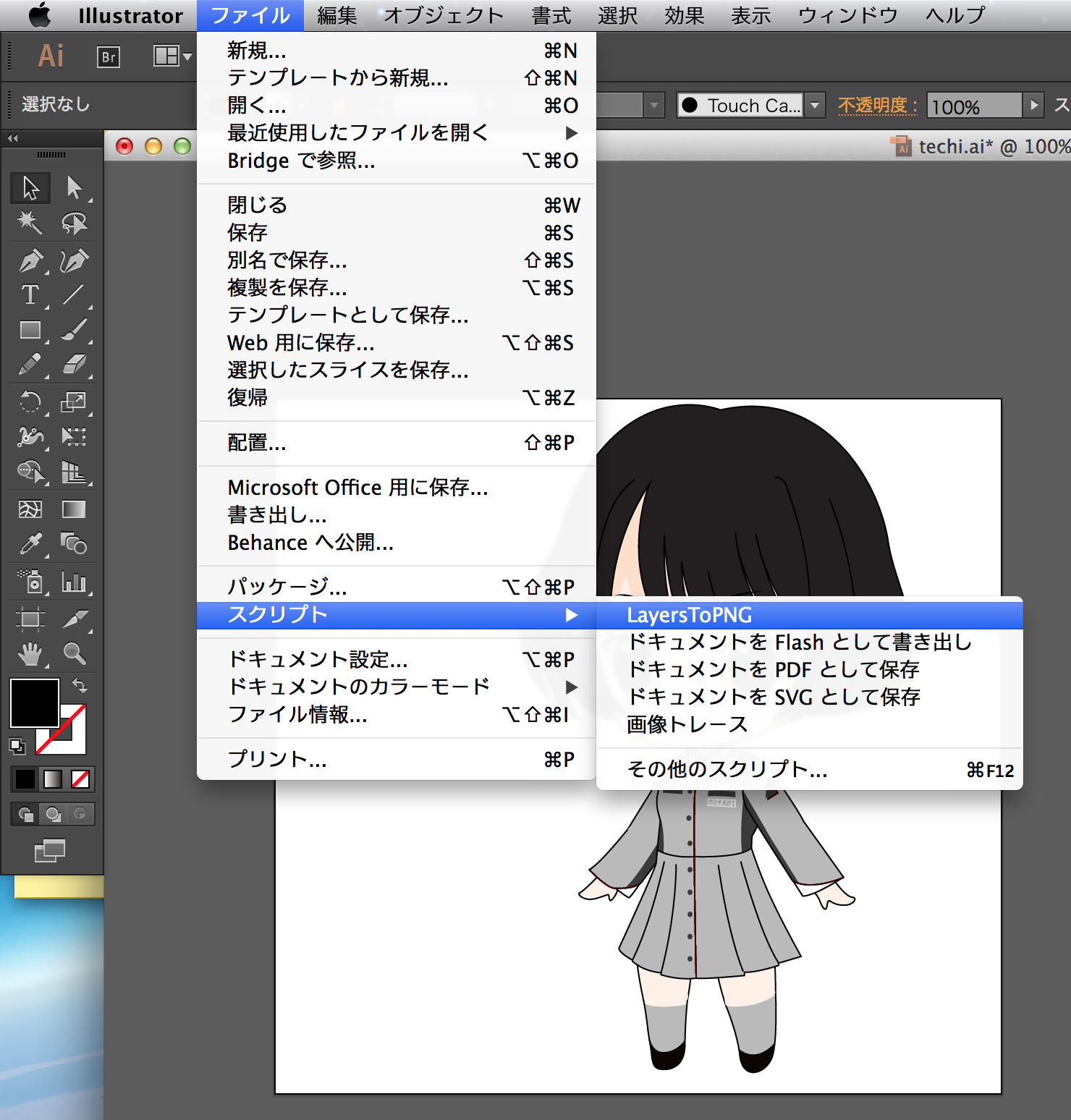Choose その他のスクリプト... menu item
The height and width of the screenshot is (1120, 1071).
[x=810, y=769]
